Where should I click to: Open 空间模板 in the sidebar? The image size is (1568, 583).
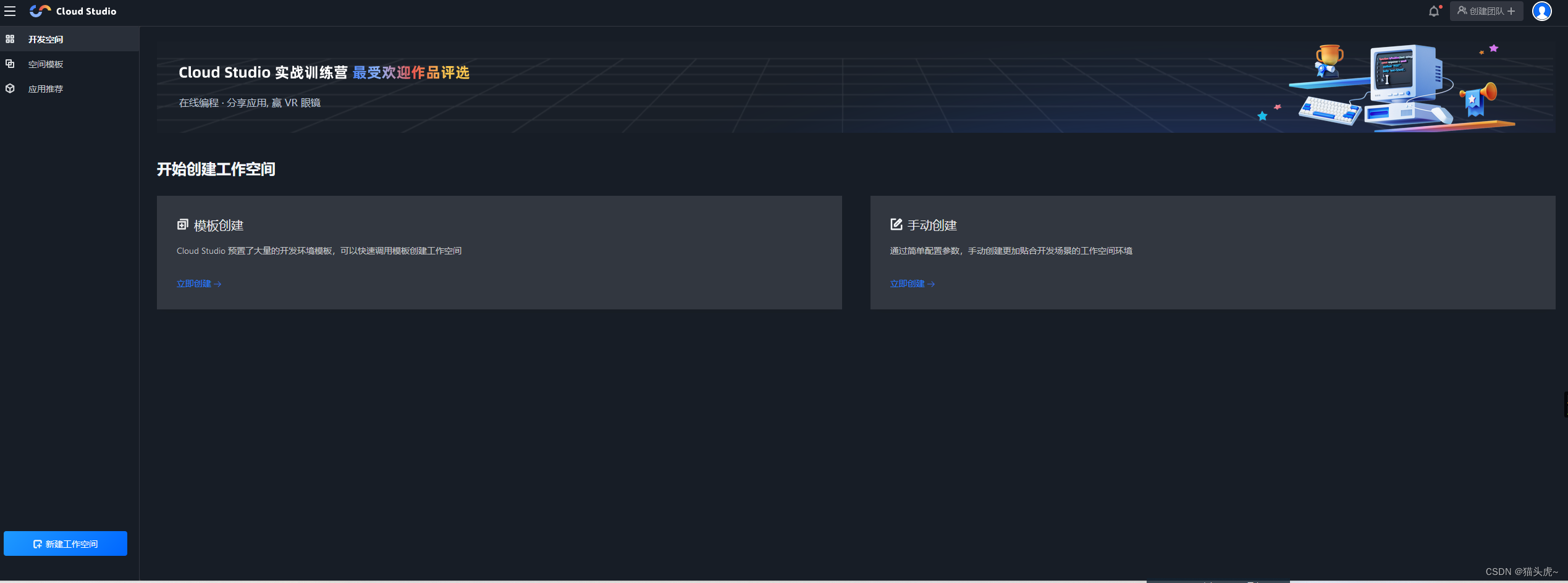pyautogui.click(x=70, y=64)
